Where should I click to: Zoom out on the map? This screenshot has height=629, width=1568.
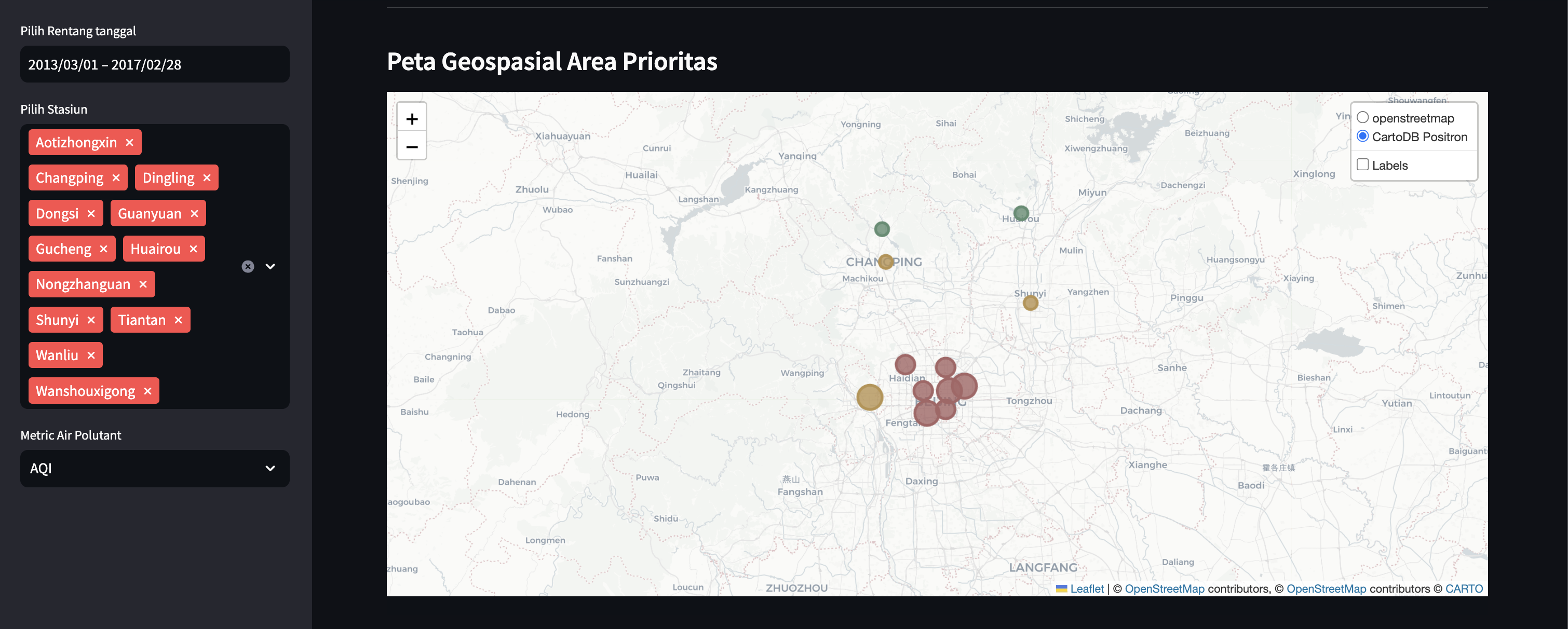412,146
